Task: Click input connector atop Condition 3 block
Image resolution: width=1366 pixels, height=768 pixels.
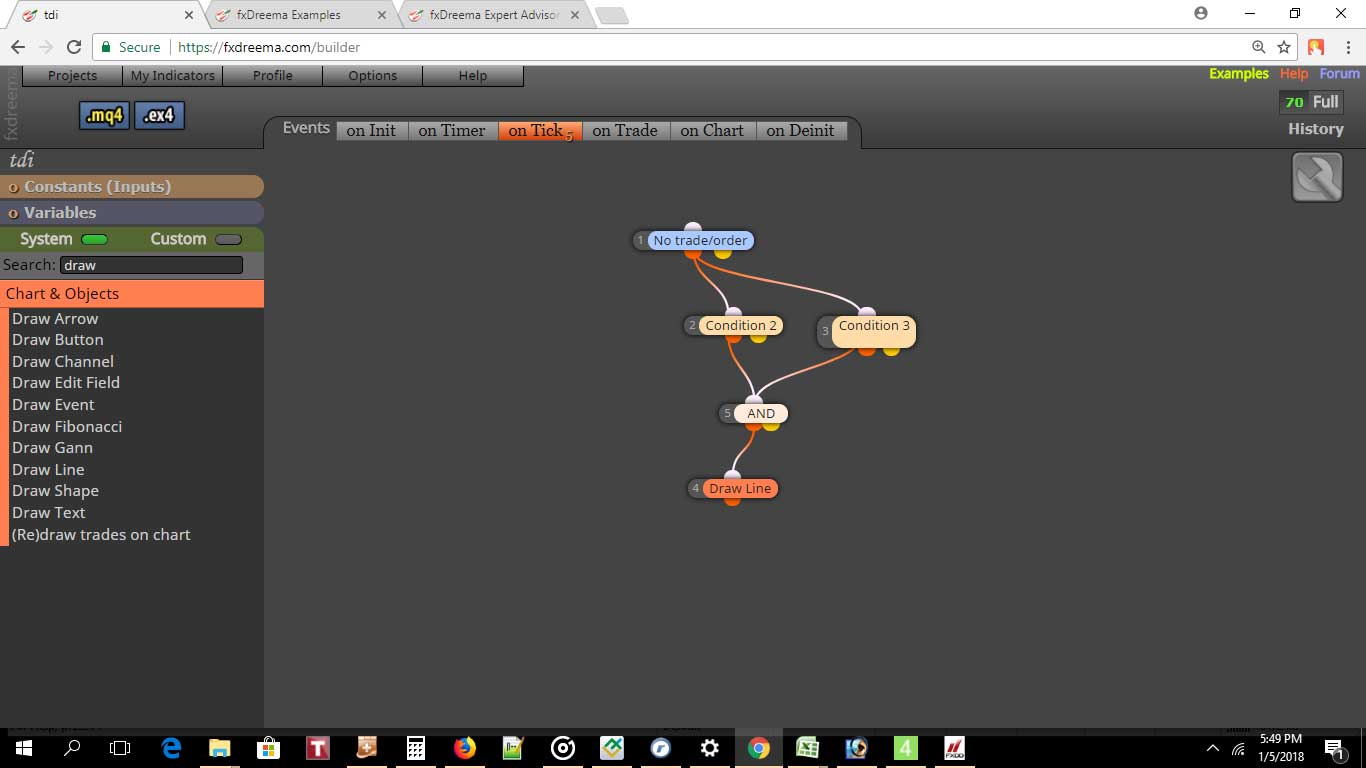Action: (867, 313)
